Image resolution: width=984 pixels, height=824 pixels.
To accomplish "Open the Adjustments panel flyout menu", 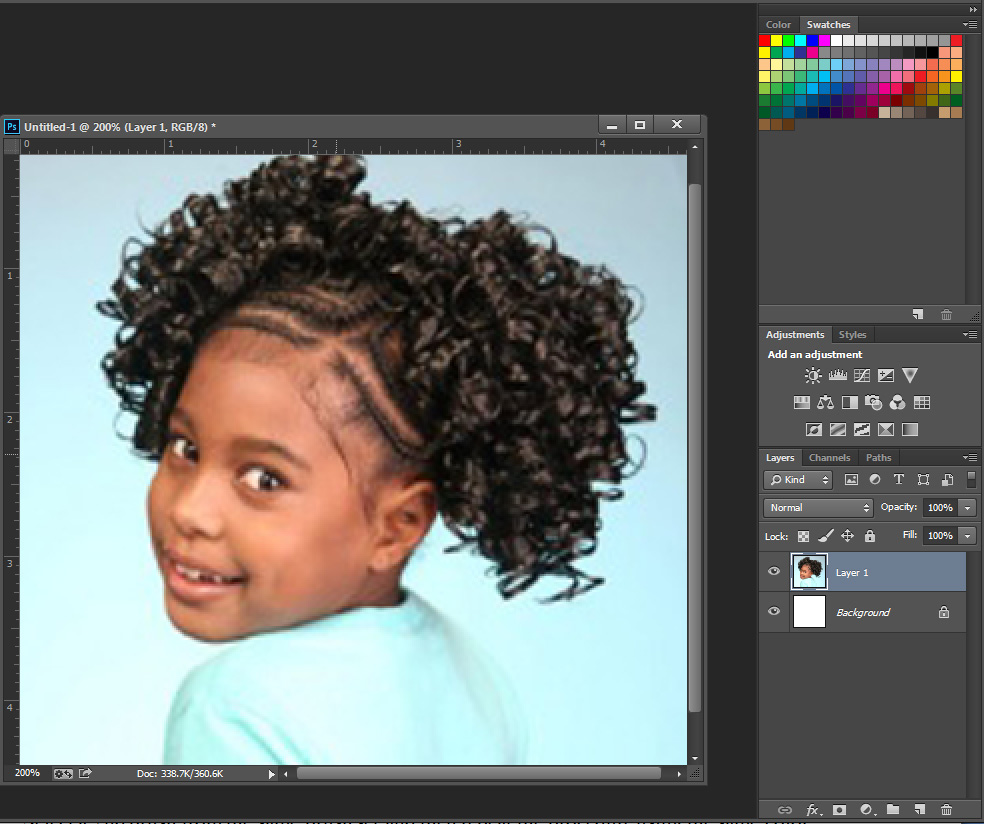I will (x=970, y=334).
